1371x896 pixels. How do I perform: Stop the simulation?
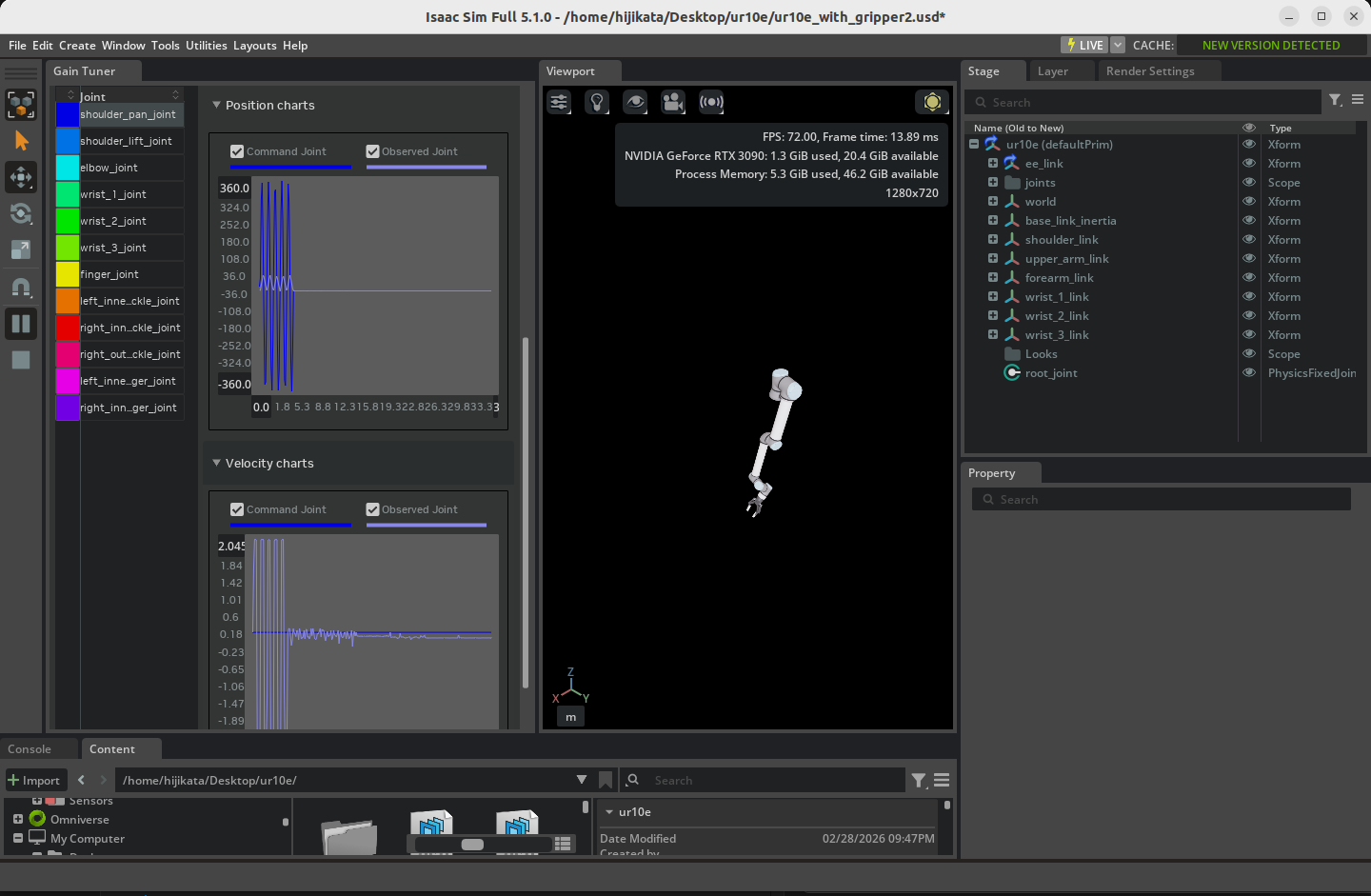(x=21, y=360)
